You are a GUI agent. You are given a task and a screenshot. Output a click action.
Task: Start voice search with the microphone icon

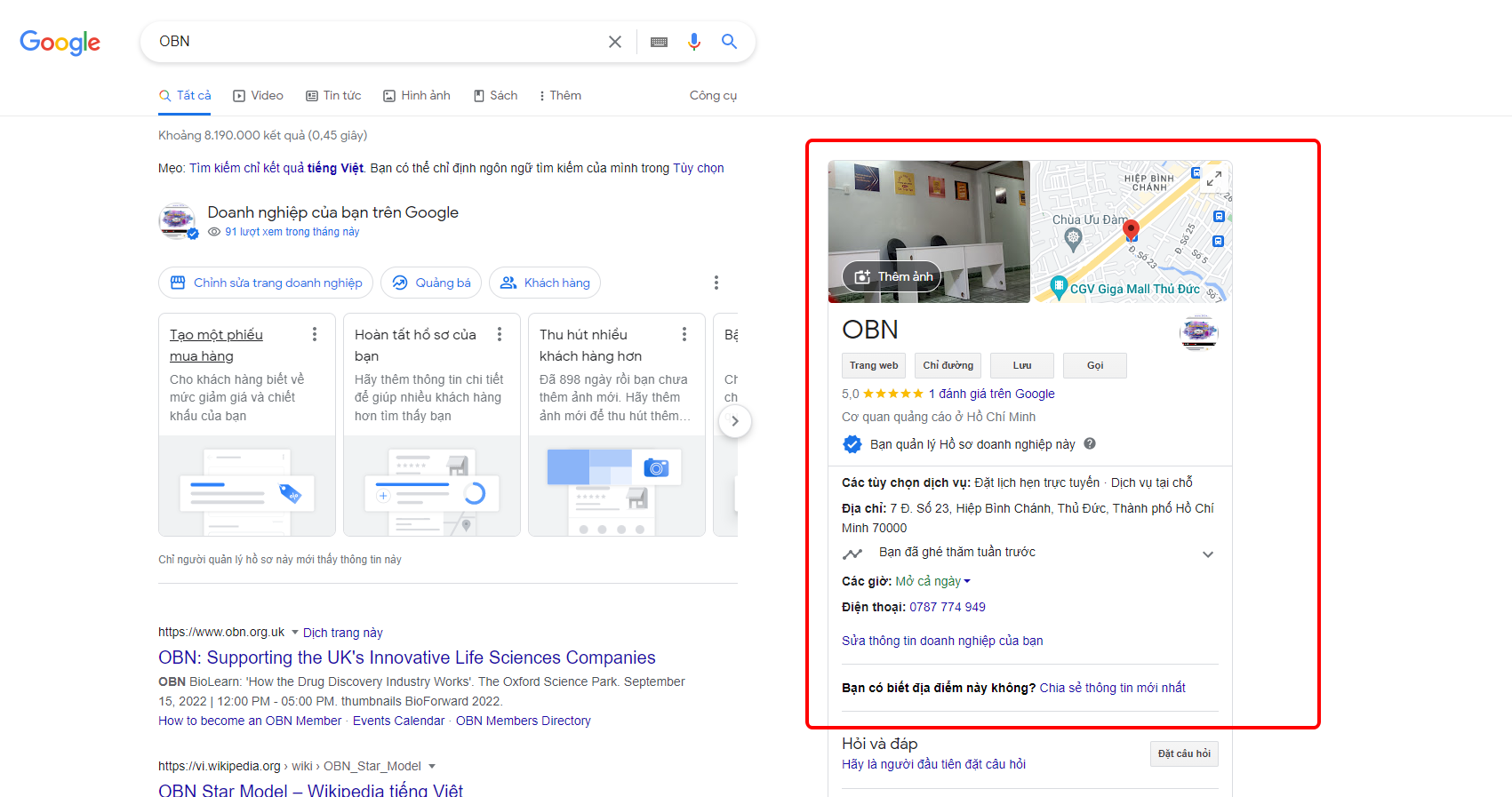694,42
